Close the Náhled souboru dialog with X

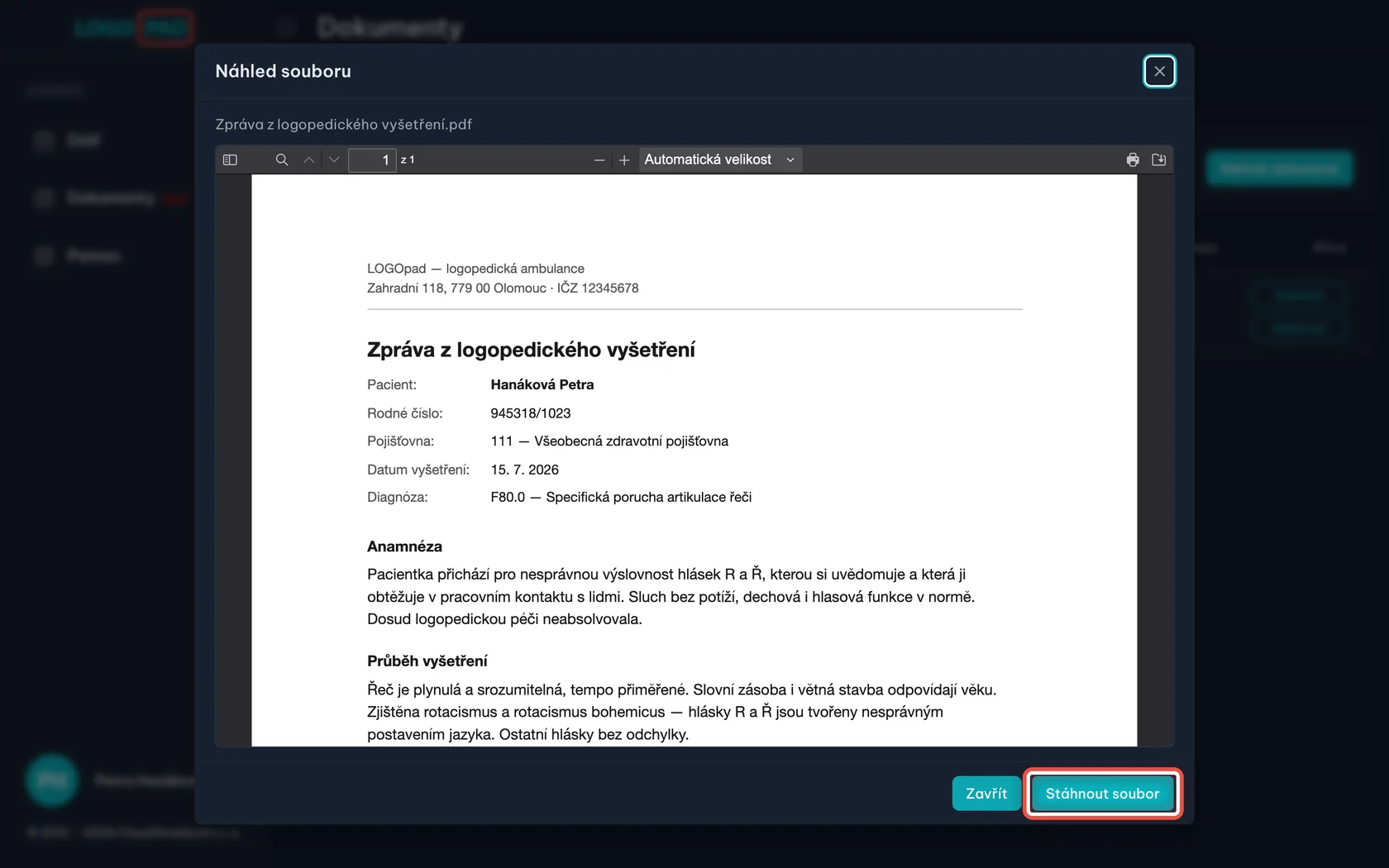[x=1159, y=71]
